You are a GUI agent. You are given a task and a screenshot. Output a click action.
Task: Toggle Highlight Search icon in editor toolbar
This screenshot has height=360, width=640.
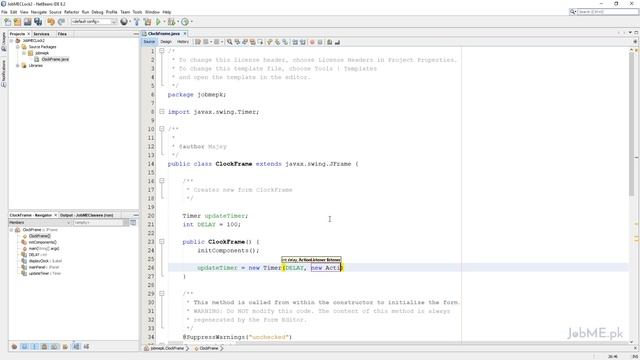click(253, 42)
